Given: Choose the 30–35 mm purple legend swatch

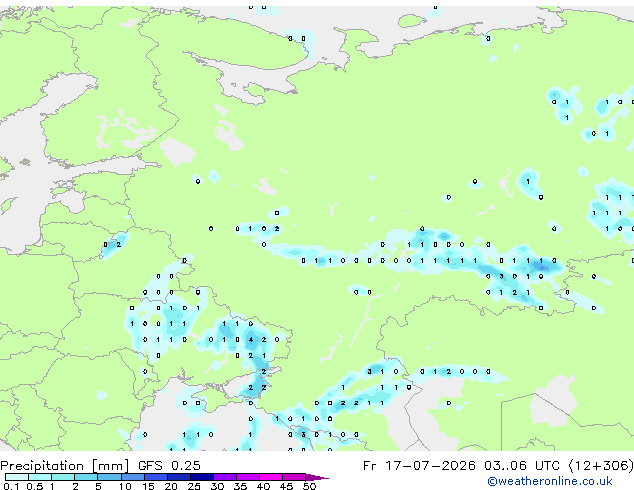Looking at the screenshot, I should [225, 477].
